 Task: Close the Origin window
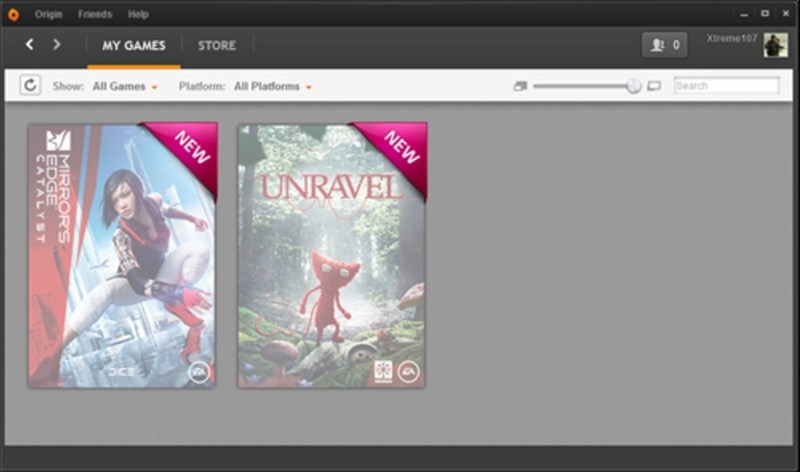[786, 14]
